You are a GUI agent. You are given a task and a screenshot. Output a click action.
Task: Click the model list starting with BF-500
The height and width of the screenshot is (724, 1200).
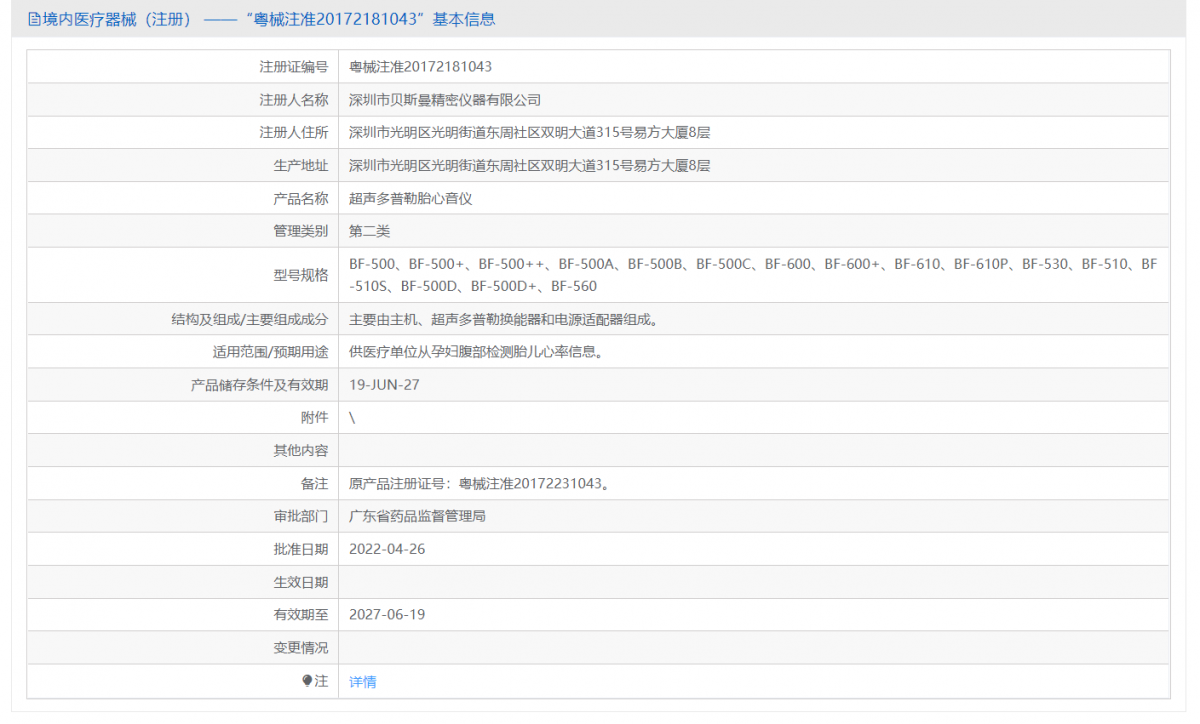(753, 275)
